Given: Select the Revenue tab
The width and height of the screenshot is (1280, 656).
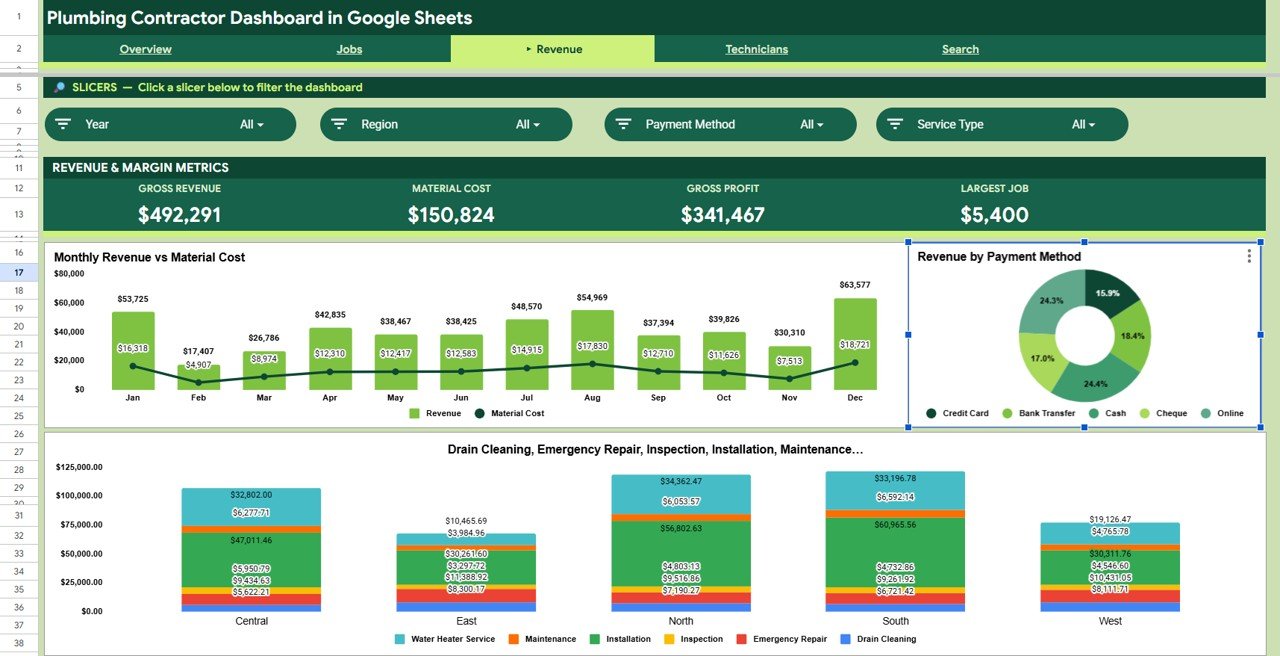Looking at the screenshot, I should [553, 49].
